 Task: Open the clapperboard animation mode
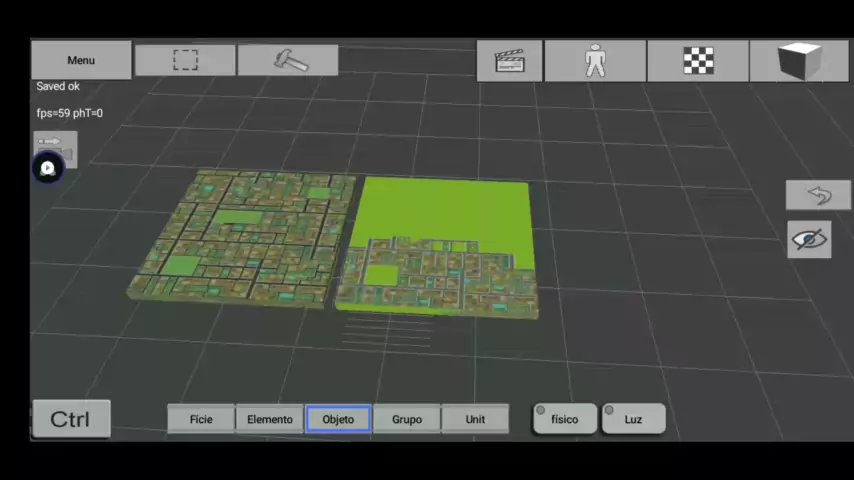click(x=509, y=61)
